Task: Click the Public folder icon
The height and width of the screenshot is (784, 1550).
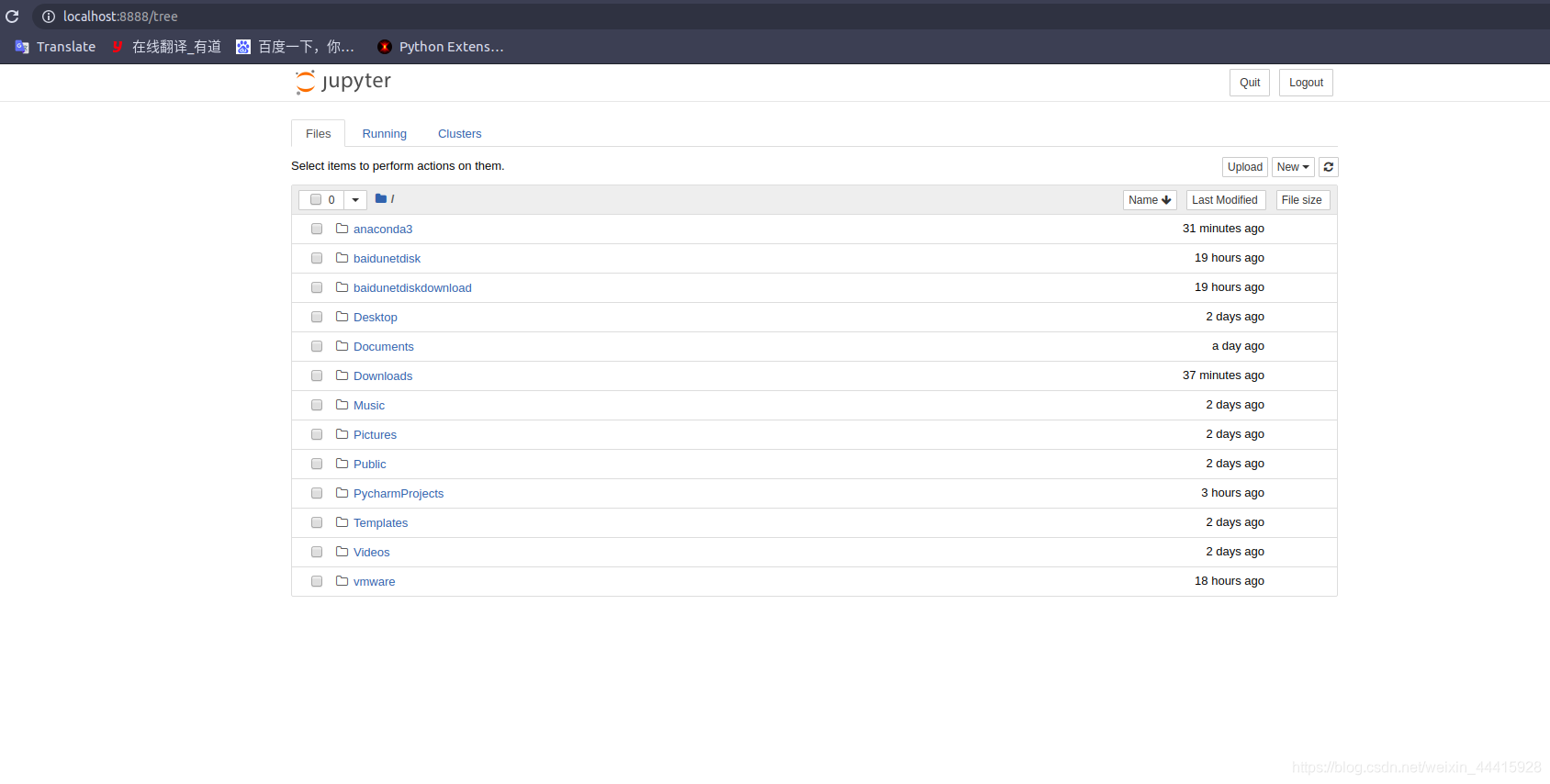Action: point(342,464)
